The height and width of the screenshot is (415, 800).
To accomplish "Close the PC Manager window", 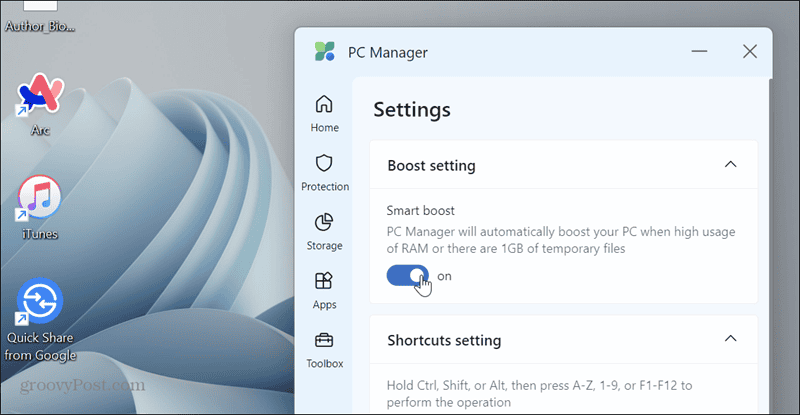I will [x=749, y=51].
